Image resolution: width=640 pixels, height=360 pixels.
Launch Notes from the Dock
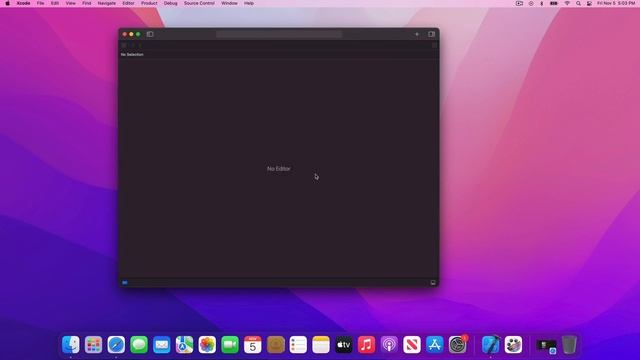coord(321,345)
